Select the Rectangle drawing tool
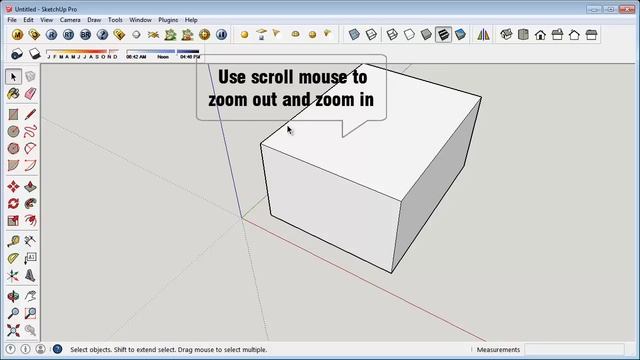Screen dimensions: 640x360 13,115
